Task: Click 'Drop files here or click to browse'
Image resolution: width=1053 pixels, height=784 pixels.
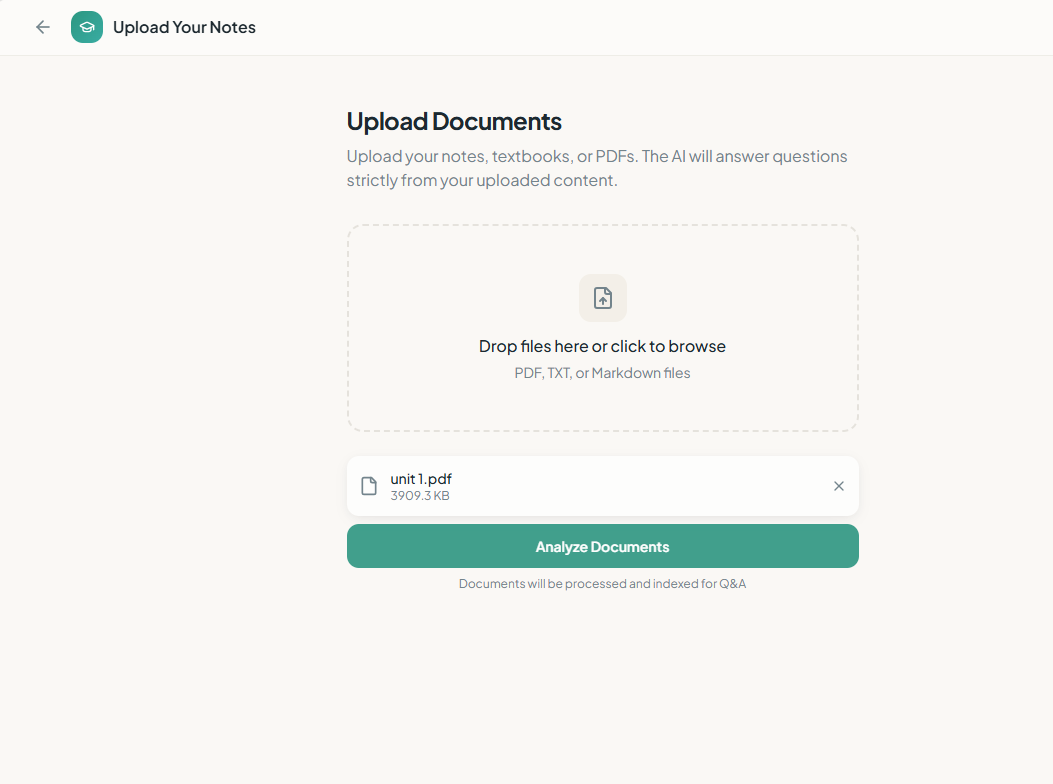Action: click(x=602, y=346)
